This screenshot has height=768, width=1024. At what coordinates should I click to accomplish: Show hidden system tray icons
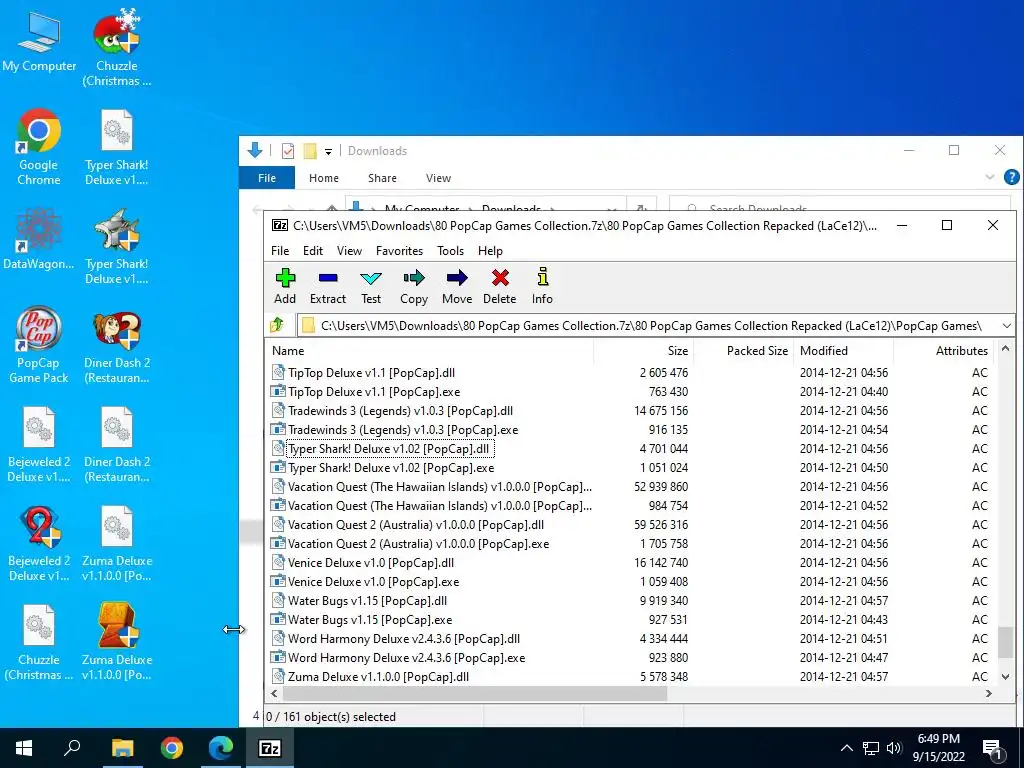pos(846,748)
